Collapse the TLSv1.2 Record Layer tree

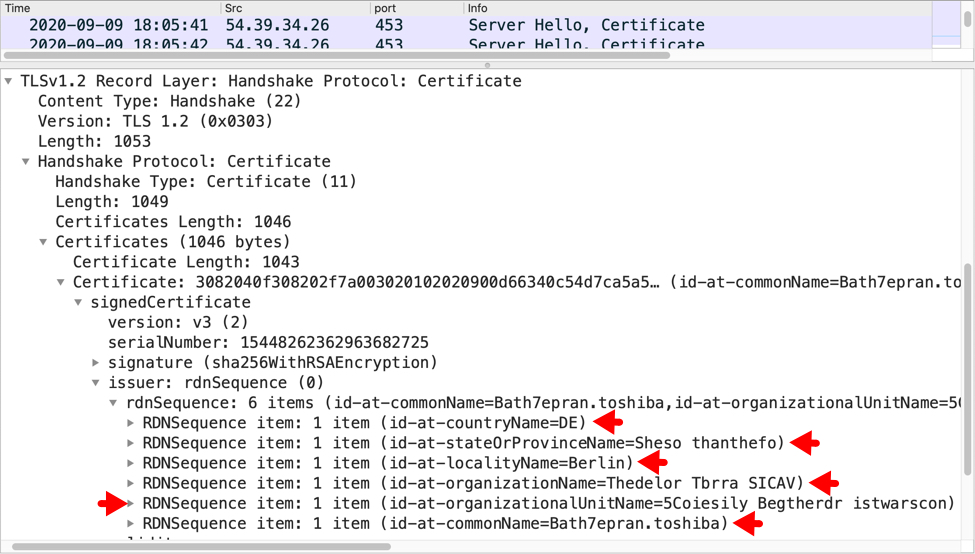[9, 81]
